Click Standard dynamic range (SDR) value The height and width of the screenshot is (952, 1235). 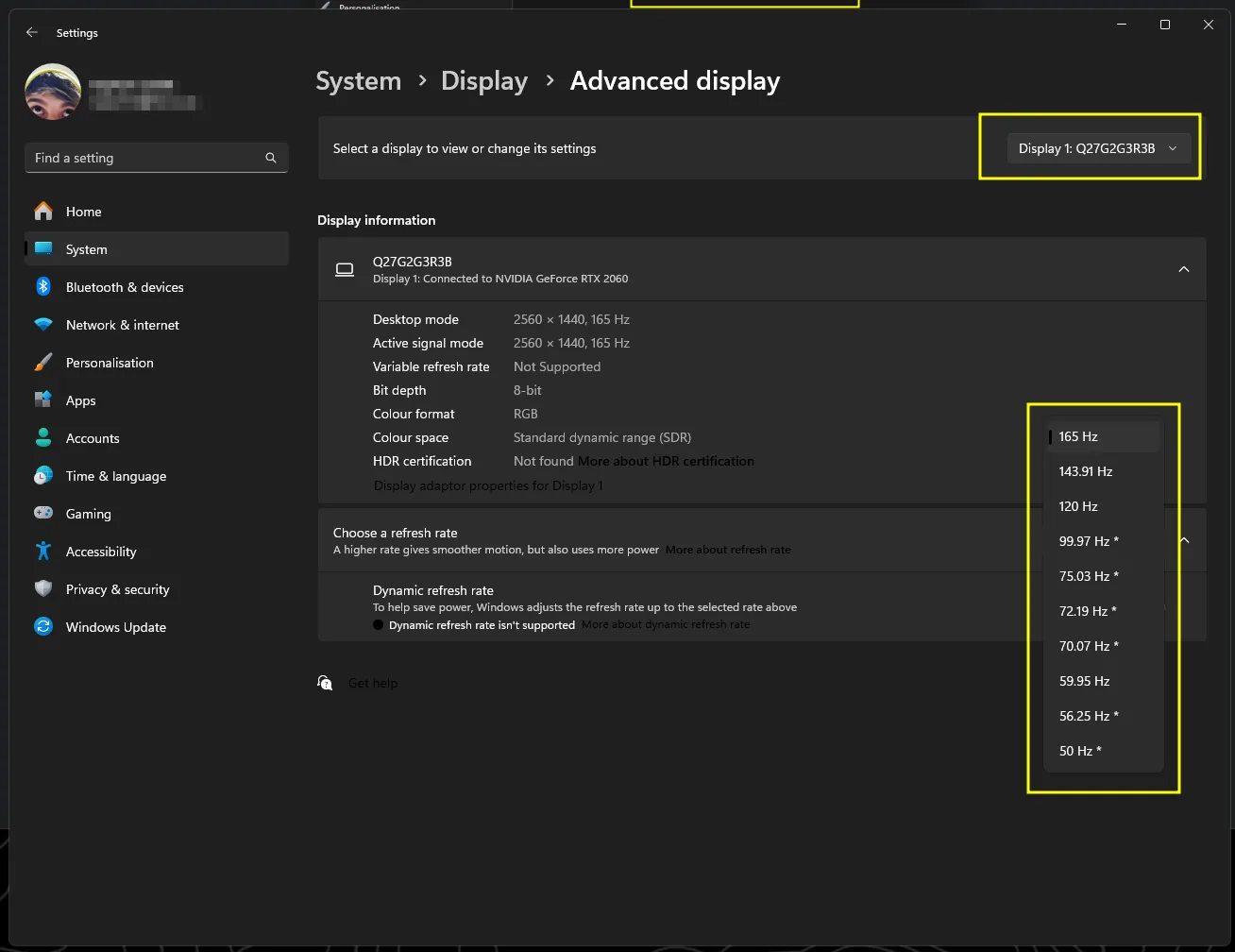(x=602, y=437)
